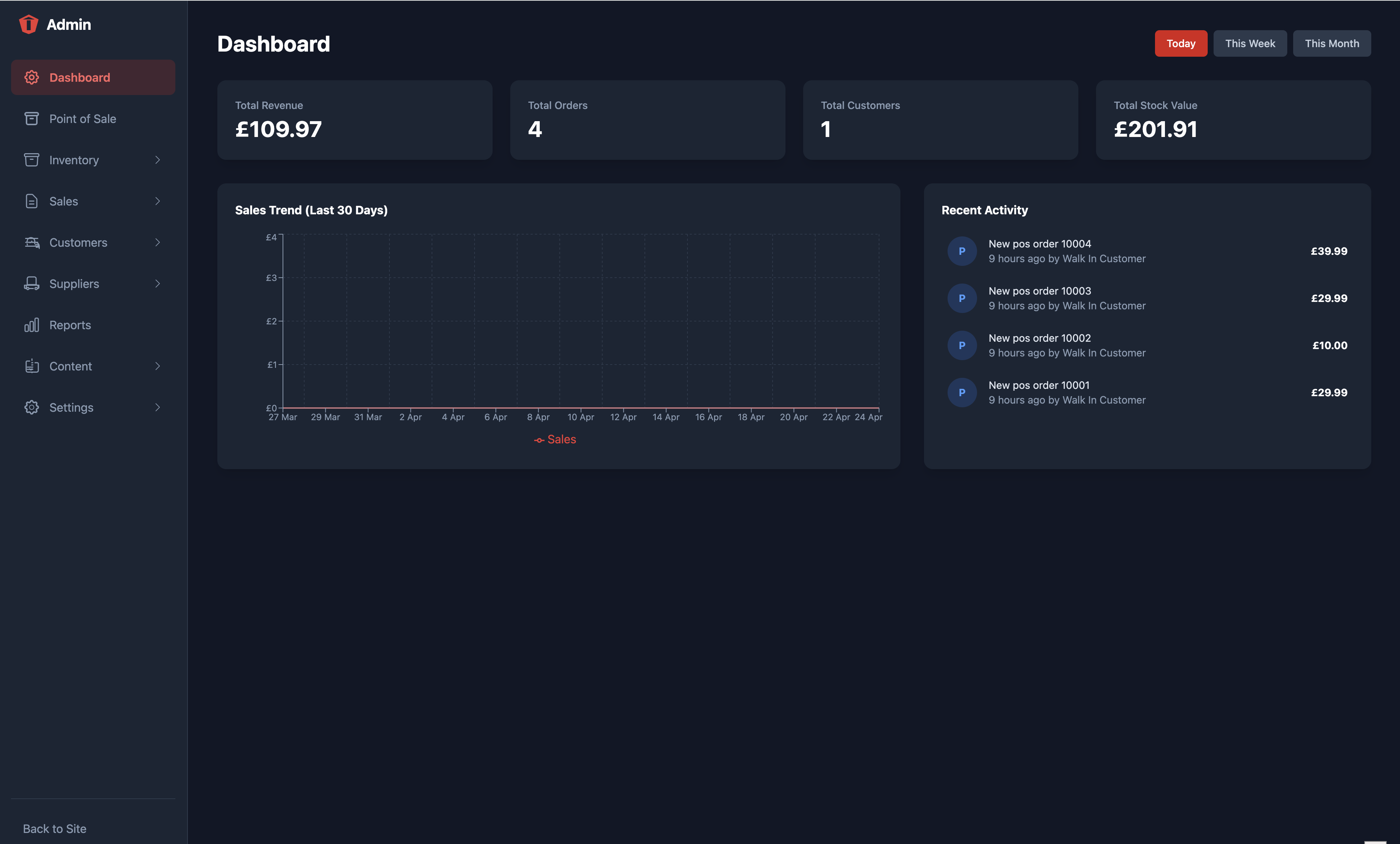Click the Customers icon in sidebar
Image resolution: width=1400 pixels, height=844 pixels.
32,243
